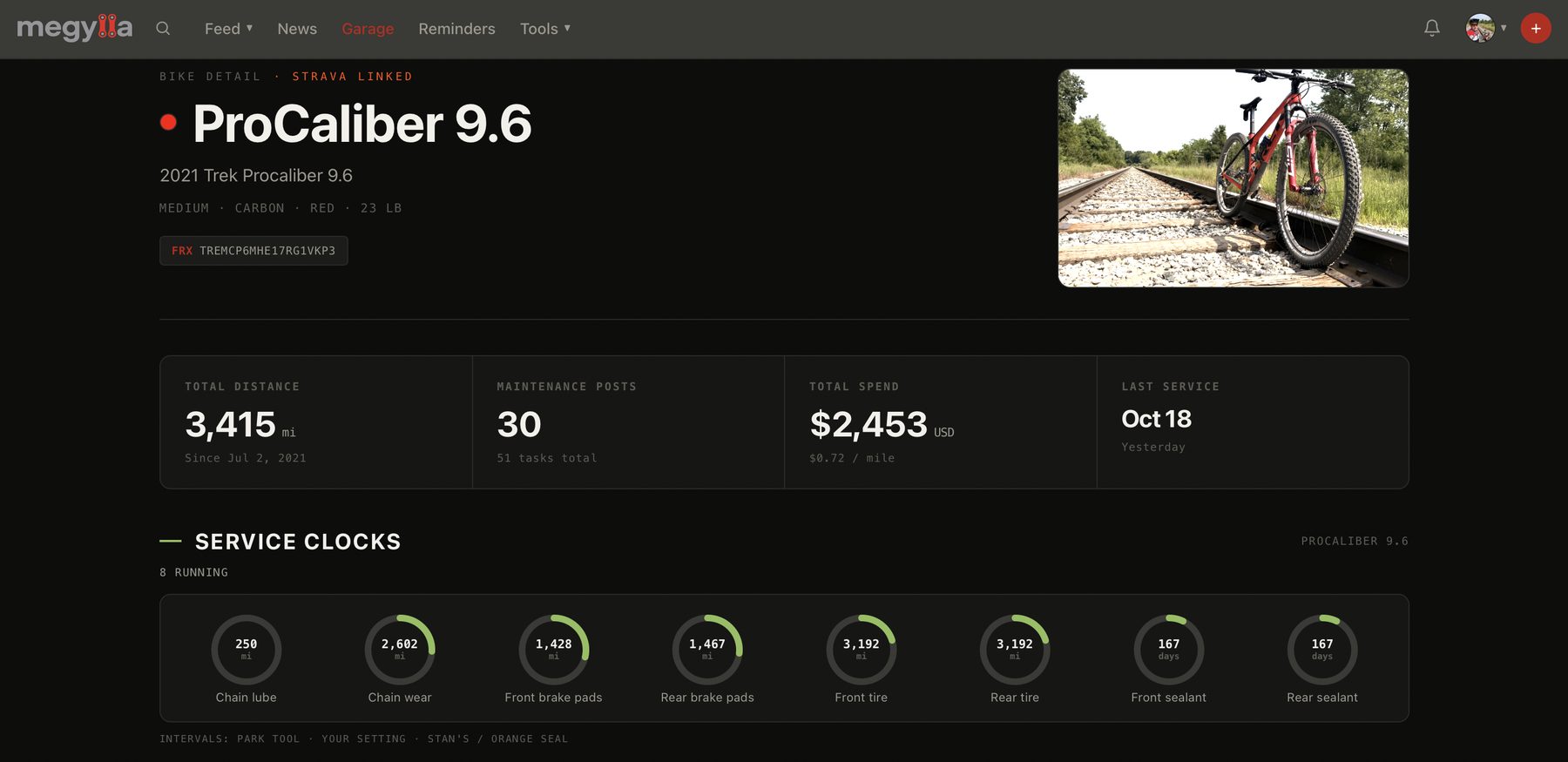Open the Reminders page
The width and height of the screenshot is (1568, 762).
click(x=456, y=29)
